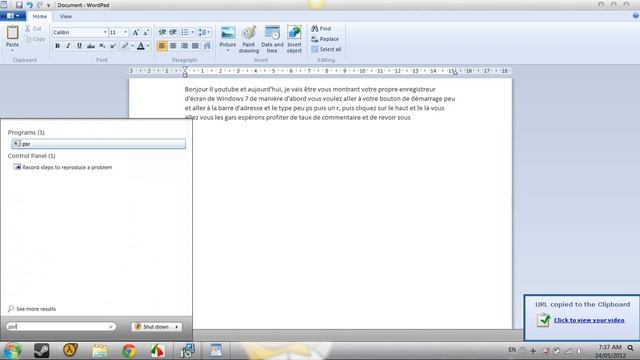Expand the Shut down options arrow
The image size is (640, 360).
point(177,327)
